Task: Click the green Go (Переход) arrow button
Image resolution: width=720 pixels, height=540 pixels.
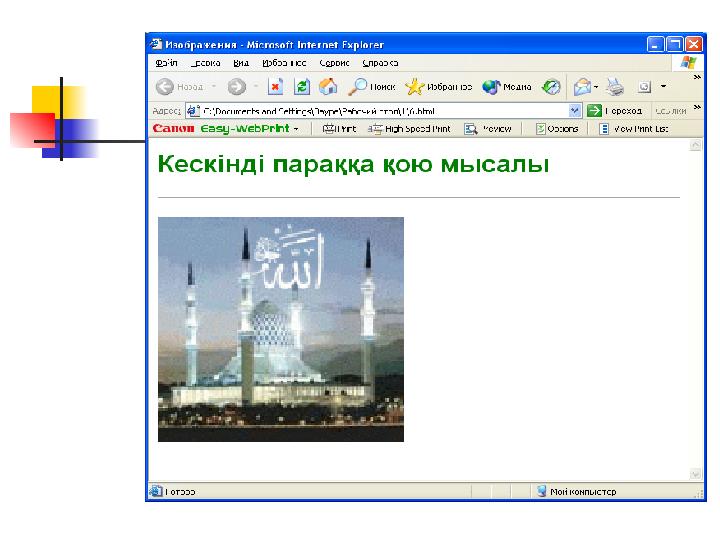Action: coord(614,111)
